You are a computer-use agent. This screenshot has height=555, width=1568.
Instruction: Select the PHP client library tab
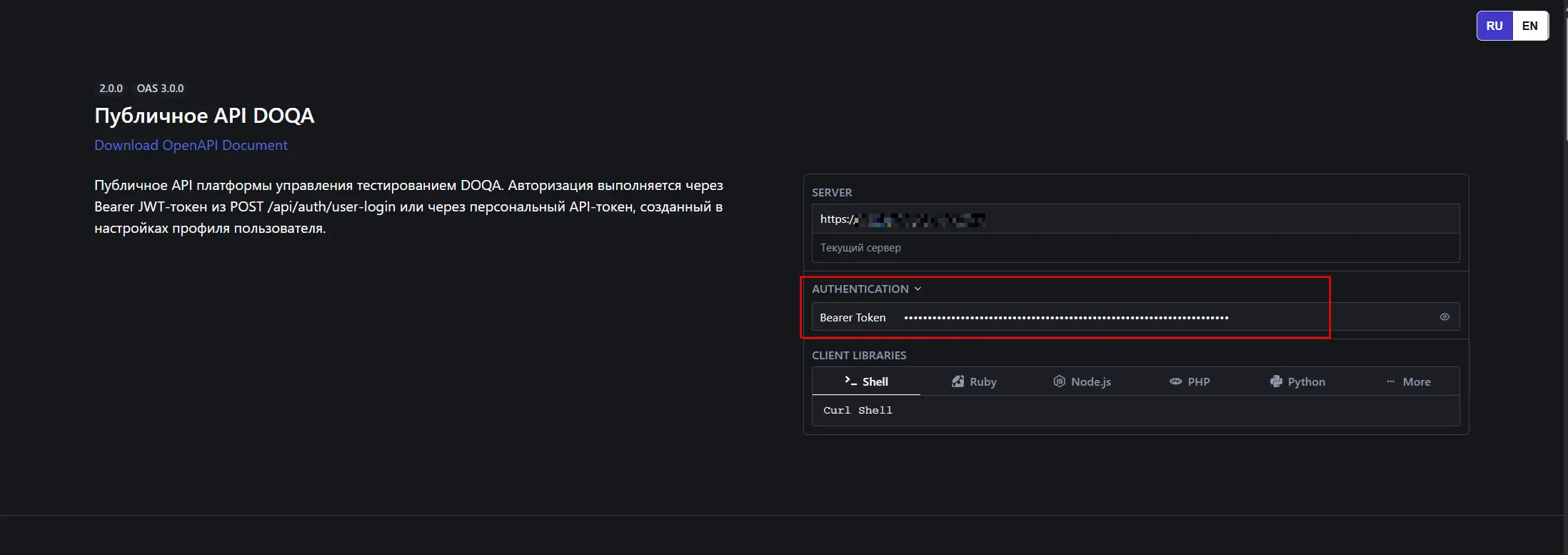click(1190, 381)
